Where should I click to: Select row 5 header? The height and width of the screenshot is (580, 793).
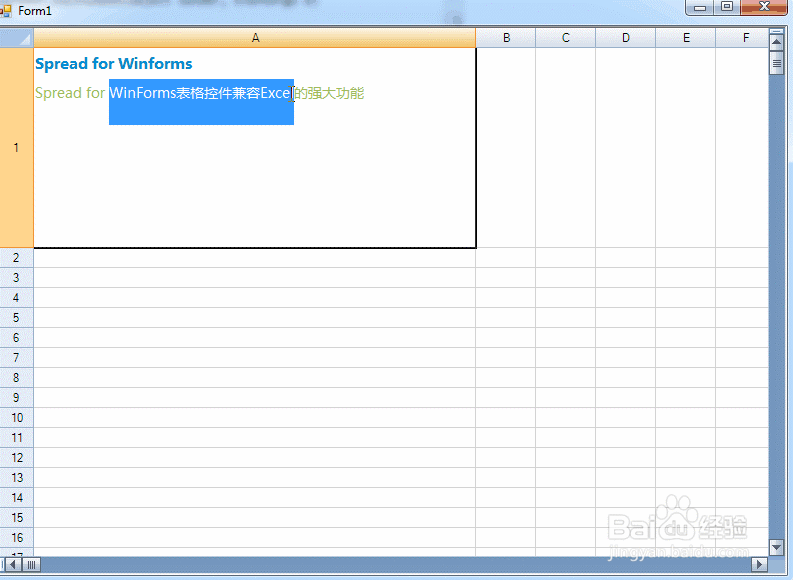coord(17,318)
